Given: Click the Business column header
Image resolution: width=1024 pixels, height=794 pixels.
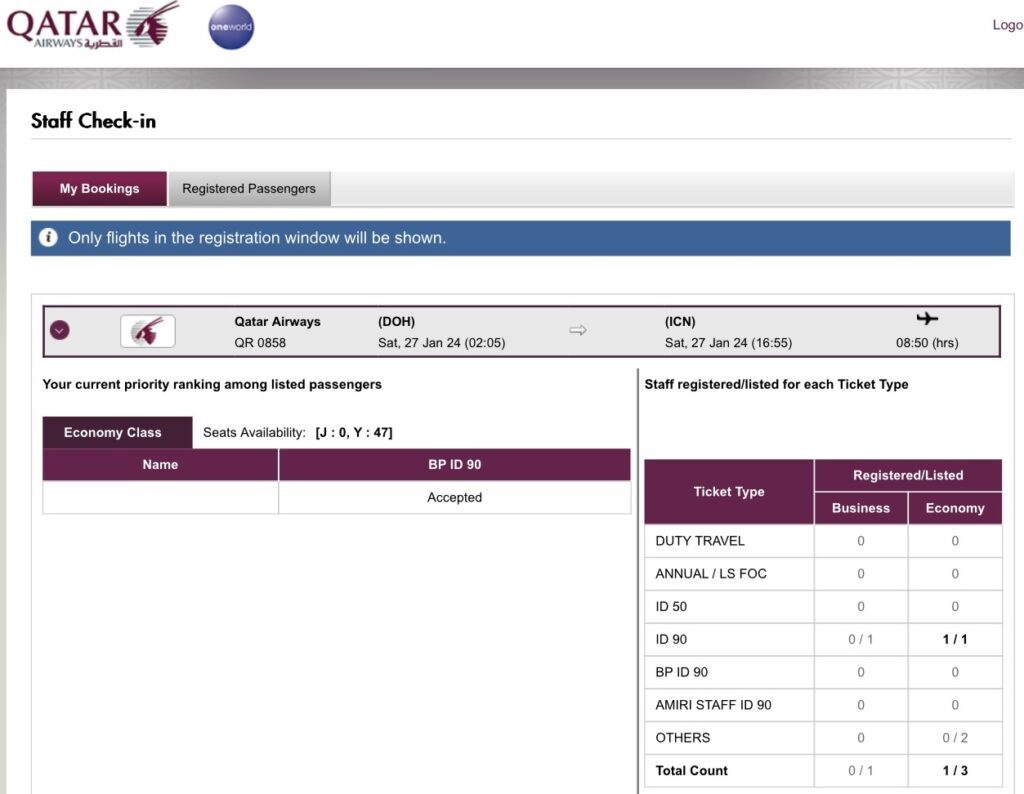Looking at the screenshot, I should [861, 508].
